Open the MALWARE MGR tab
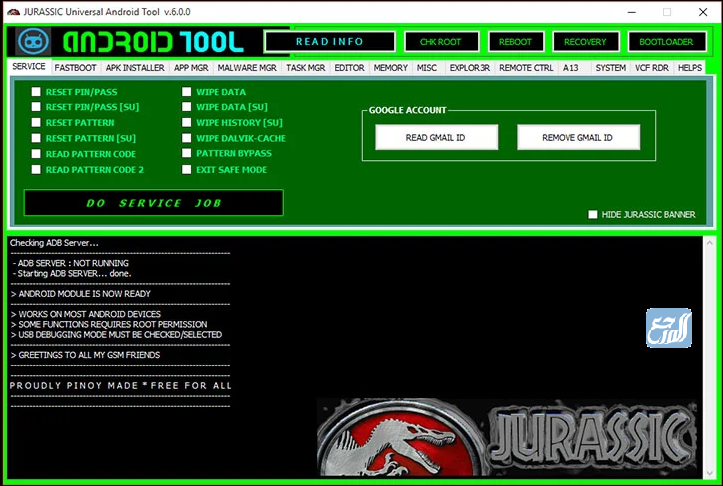 coord(245,68)
